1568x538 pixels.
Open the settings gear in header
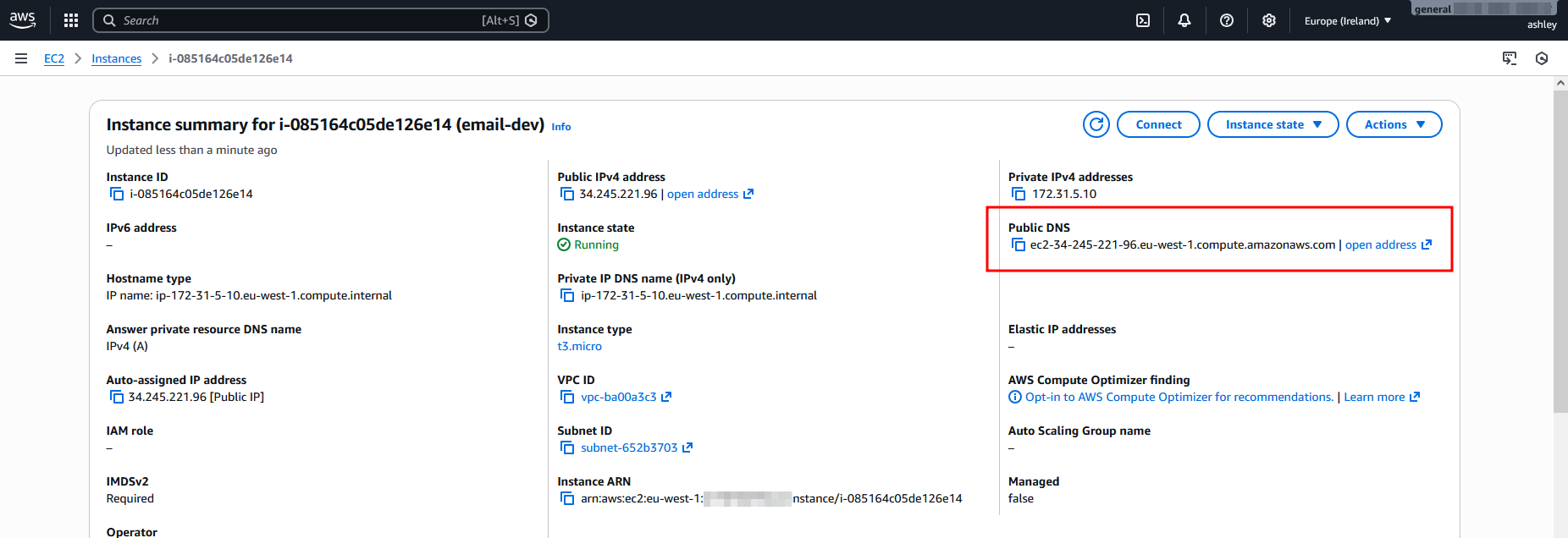pos(1269,20)
